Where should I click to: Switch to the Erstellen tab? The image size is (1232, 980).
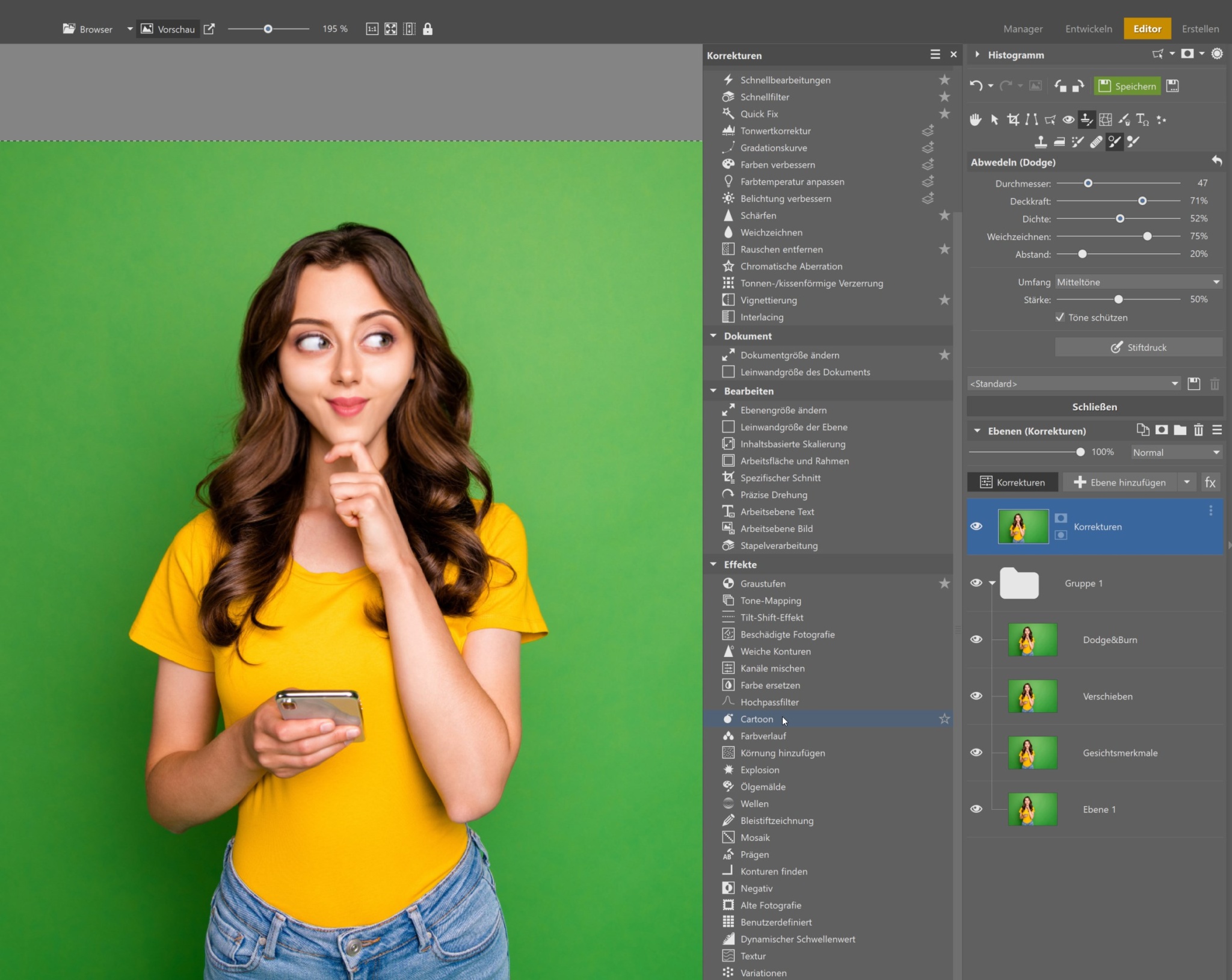coord(1200,29)
